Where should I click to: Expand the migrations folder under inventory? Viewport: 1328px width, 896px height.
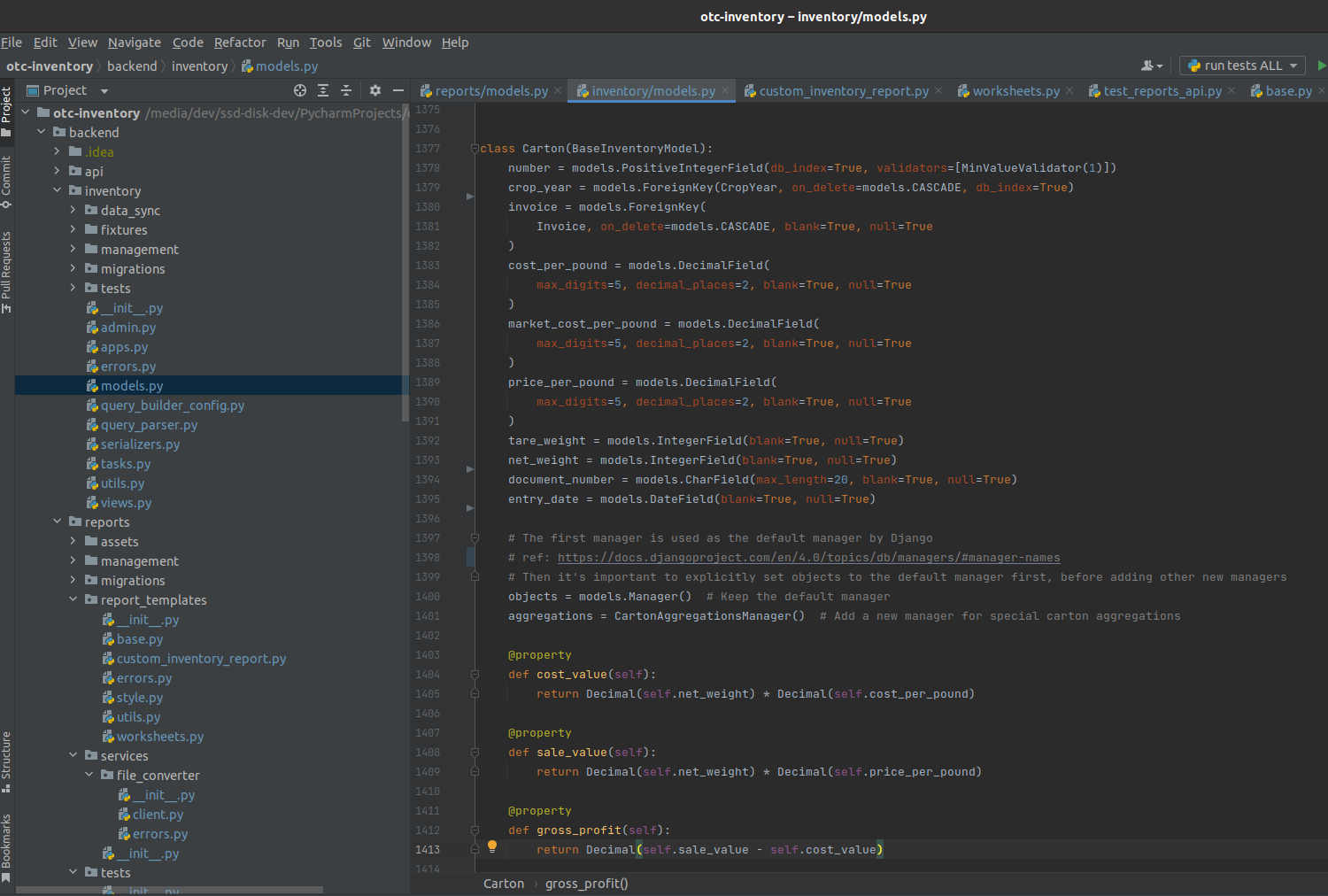tap(73, 269)
